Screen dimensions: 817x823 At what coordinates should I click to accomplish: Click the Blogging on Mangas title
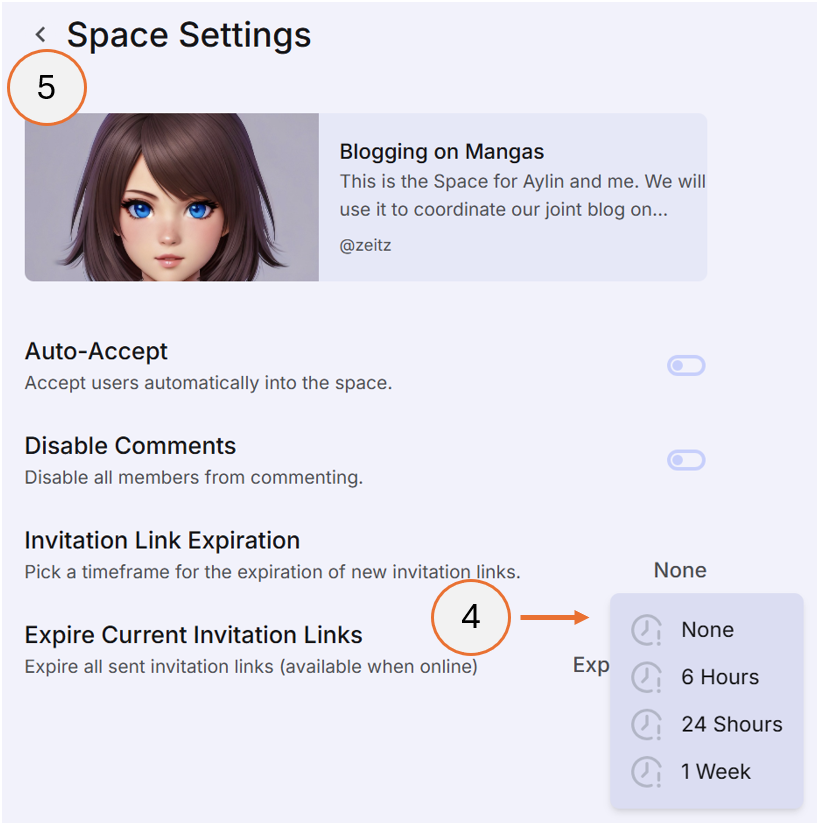coord(441,151)
